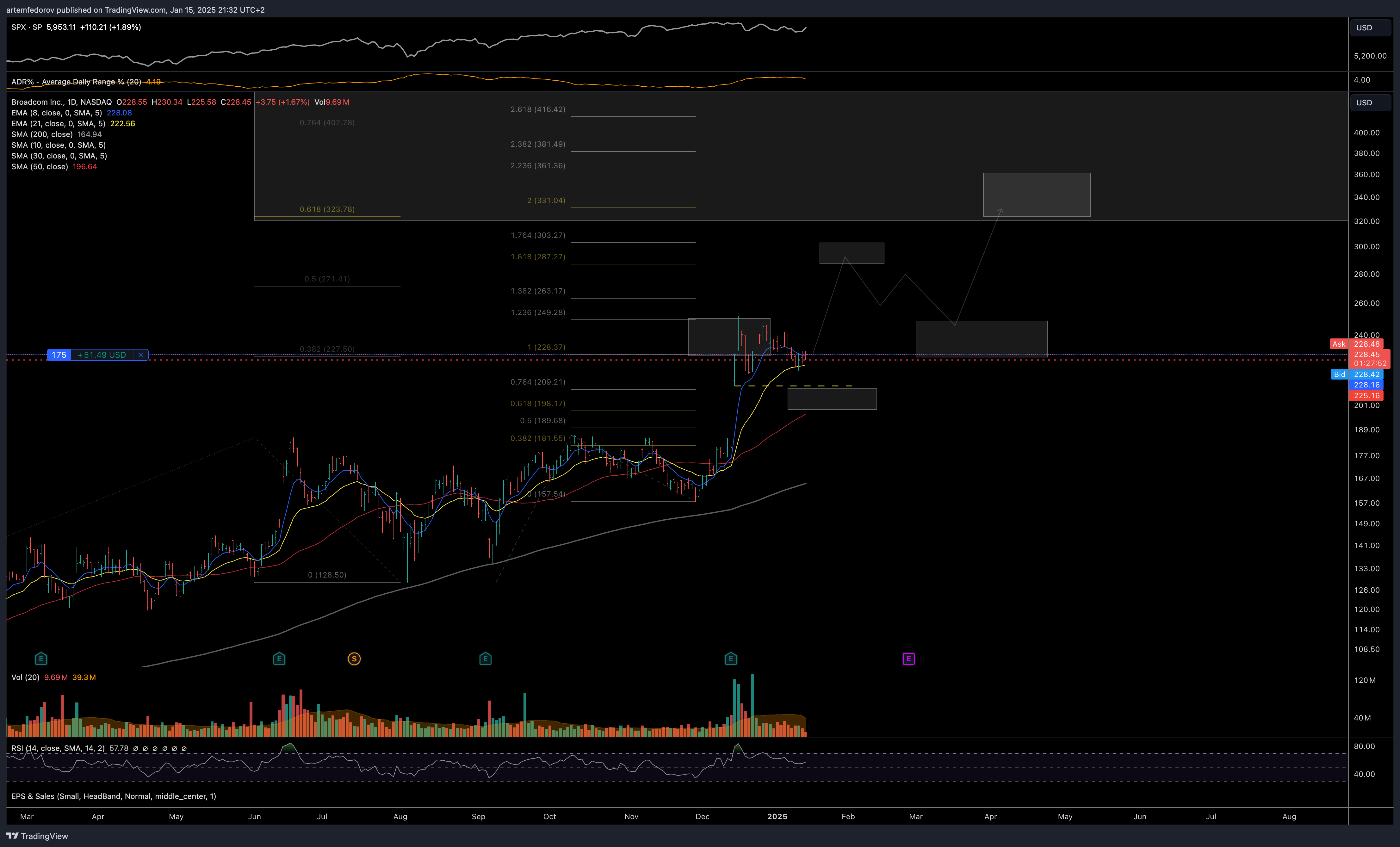
Task: Open the USD currency selector for SPX pane
Action: pyautogui.click(x=1371, y=27)
